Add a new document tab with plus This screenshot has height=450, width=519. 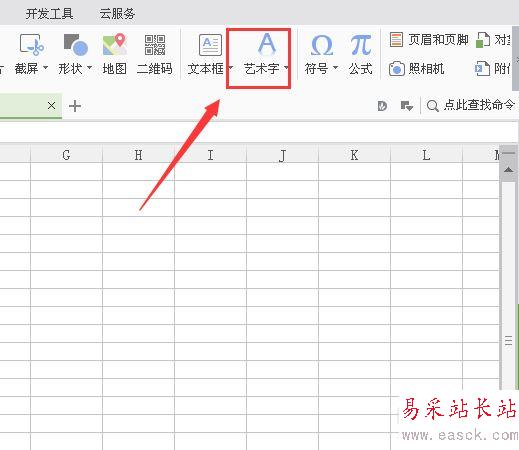tap(75, 106)
